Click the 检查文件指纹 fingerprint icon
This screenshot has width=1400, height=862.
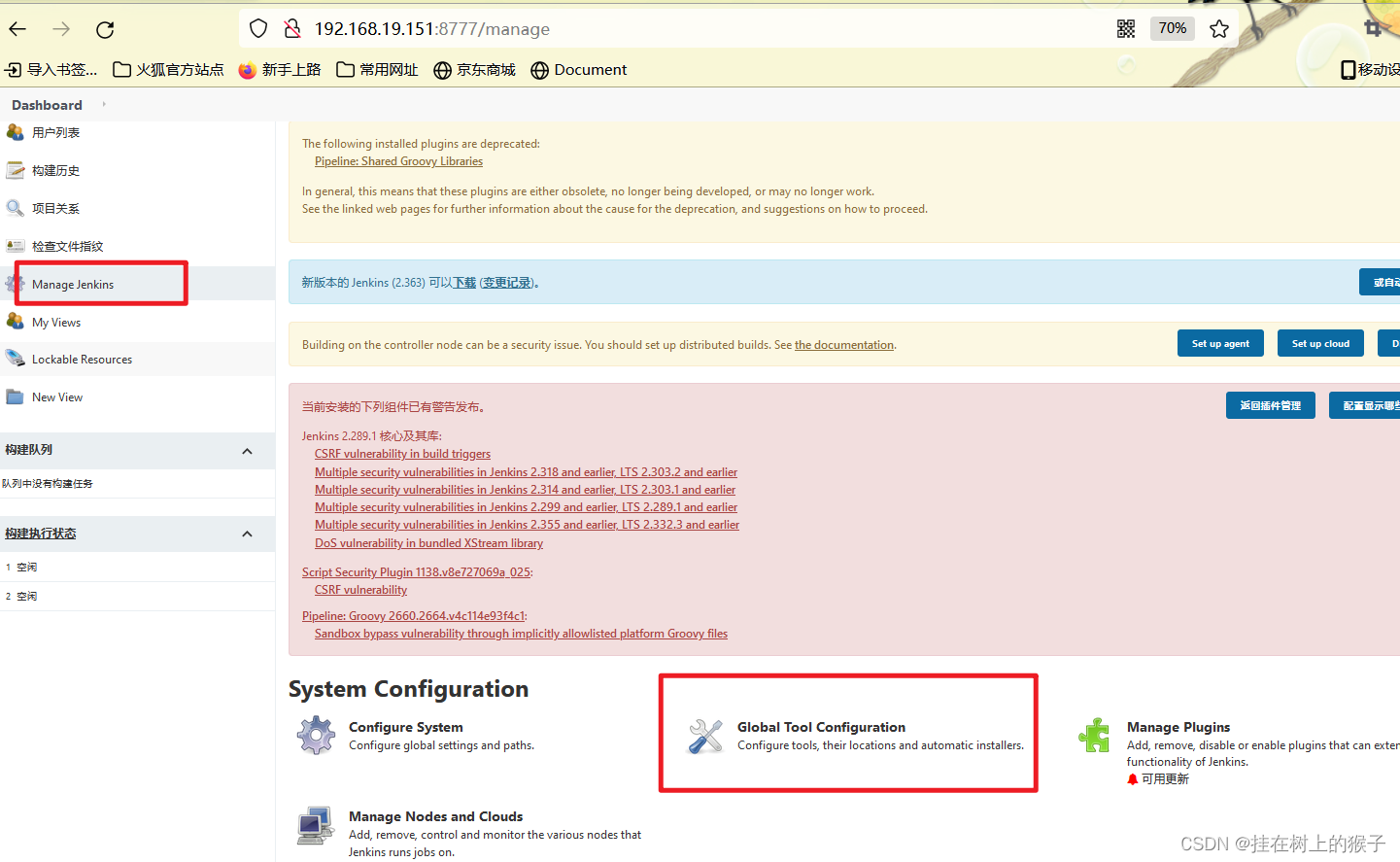point(15,246)
